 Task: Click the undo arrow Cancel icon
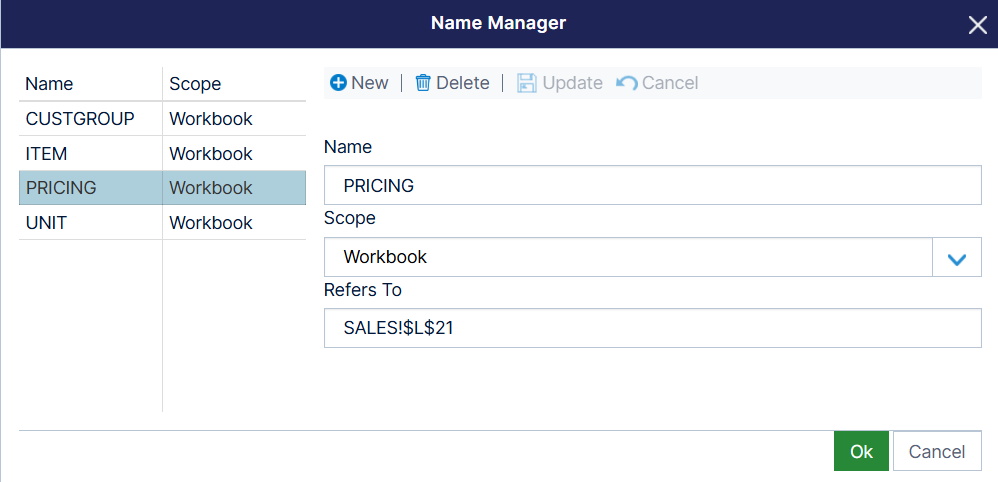[627, 83]
